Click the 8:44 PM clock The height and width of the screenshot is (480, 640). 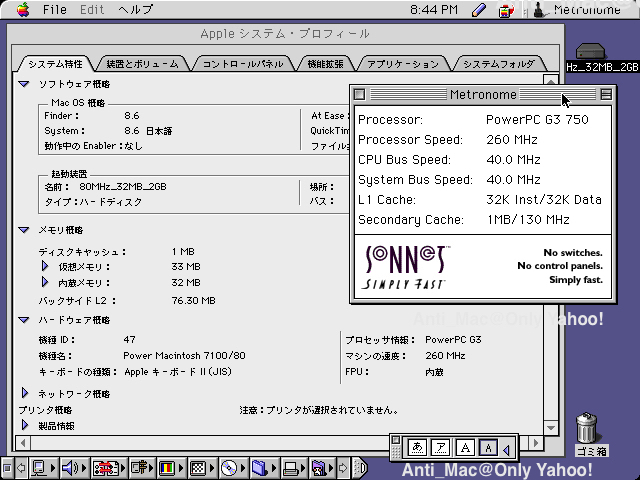click(434, 9)
